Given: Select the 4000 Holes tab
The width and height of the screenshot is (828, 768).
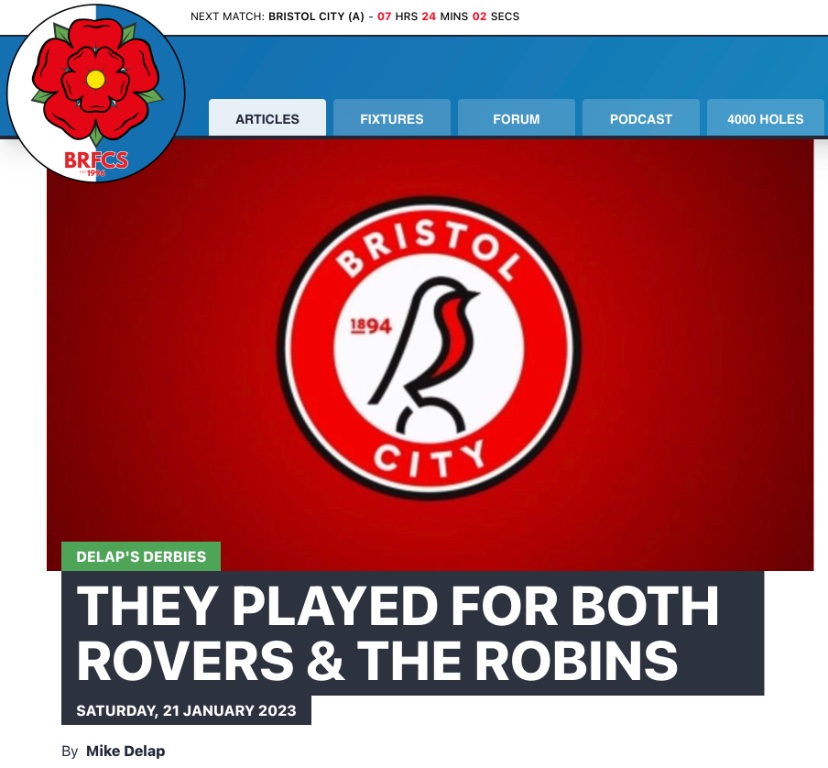Looking at the screenshot, I should pos(765,118).
